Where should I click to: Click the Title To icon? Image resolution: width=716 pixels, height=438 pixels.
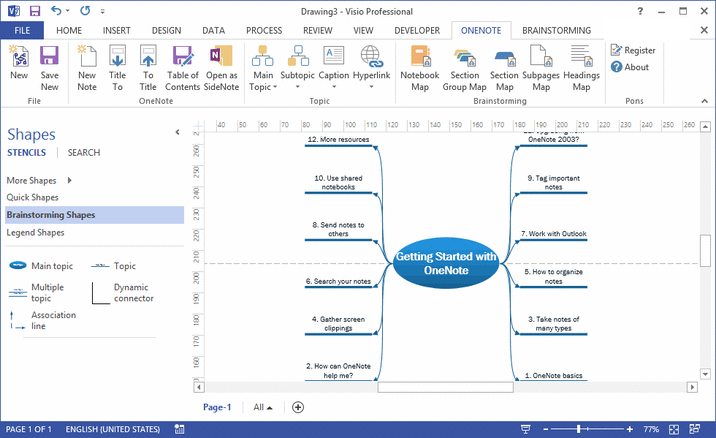(117, 68)
